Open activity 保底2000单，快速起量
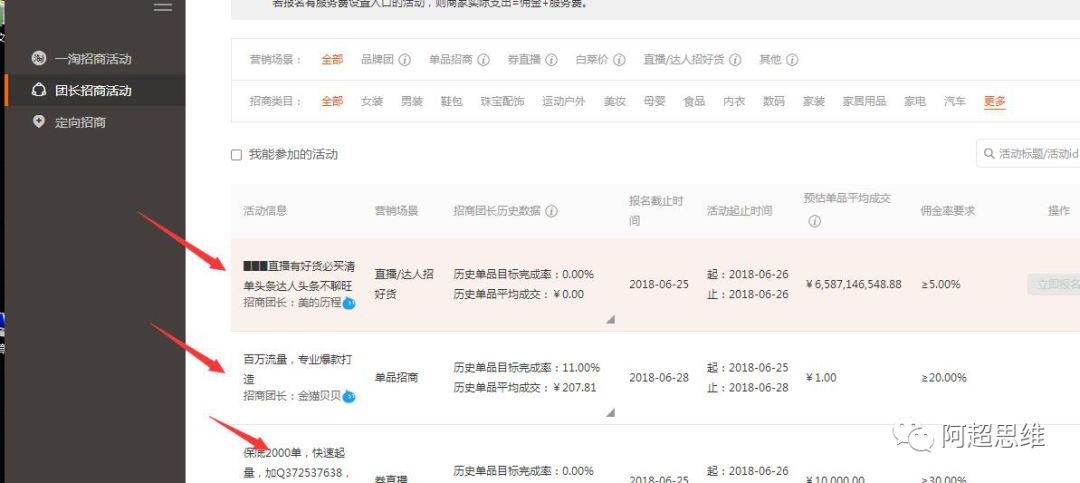This screenshot has width=1080, height=483. tap(298, 463)
